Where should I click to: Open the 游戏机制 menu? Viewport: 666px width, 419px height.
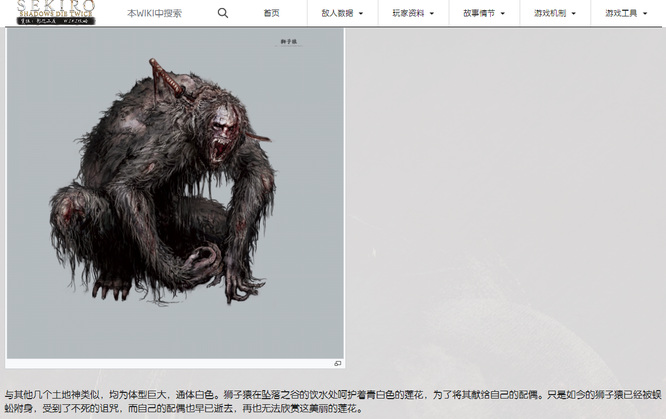pos(550,13)
